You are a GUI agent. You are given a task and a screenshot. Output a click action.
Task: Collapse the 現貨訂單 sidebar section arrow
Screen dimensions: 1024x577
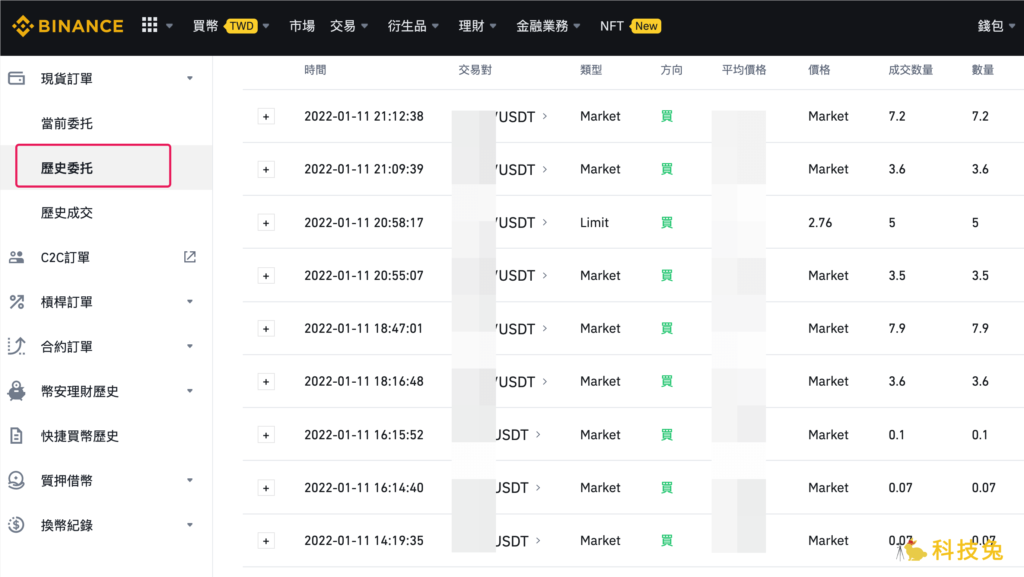[190, 78]
